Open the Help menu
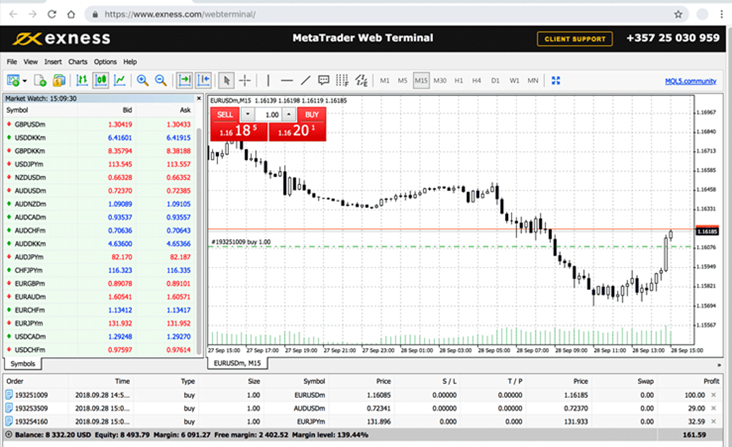Screen dimensions: 732x447 pos(130,62)
